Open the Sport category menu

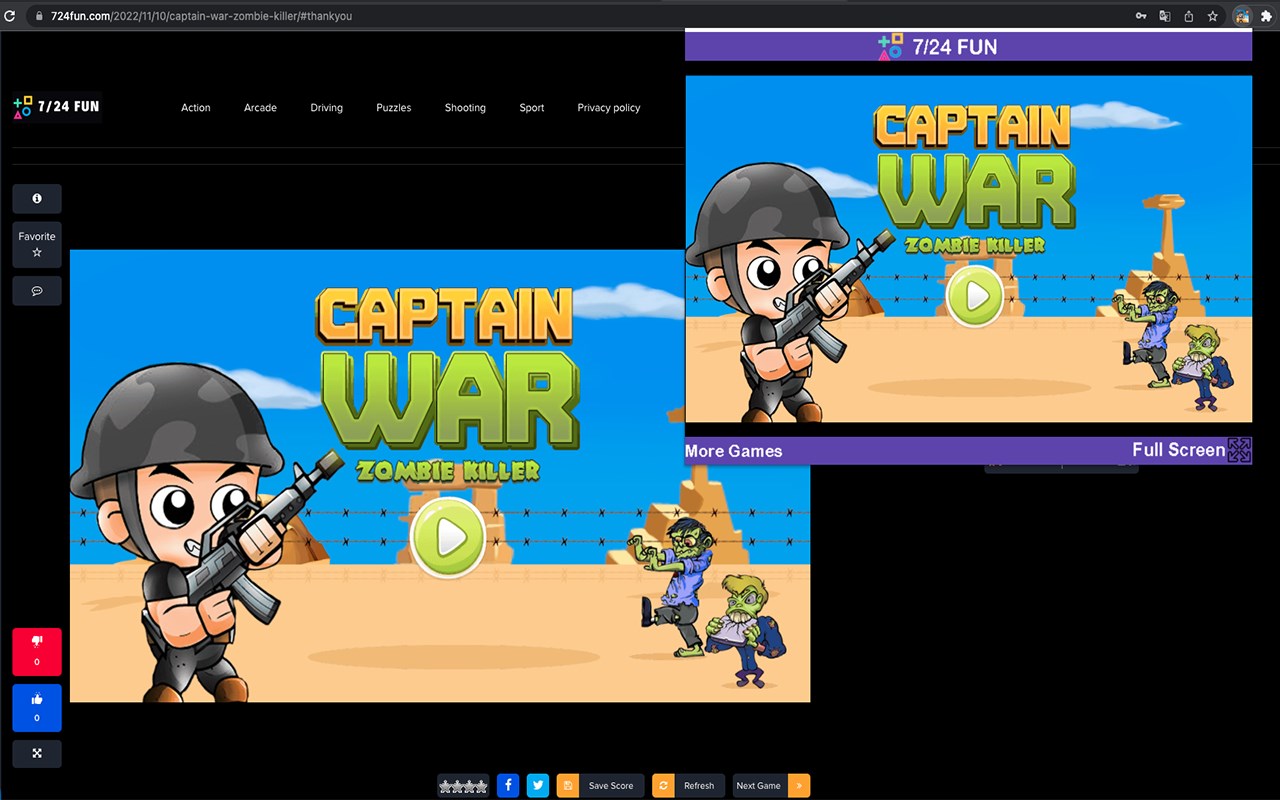(532, 108)
